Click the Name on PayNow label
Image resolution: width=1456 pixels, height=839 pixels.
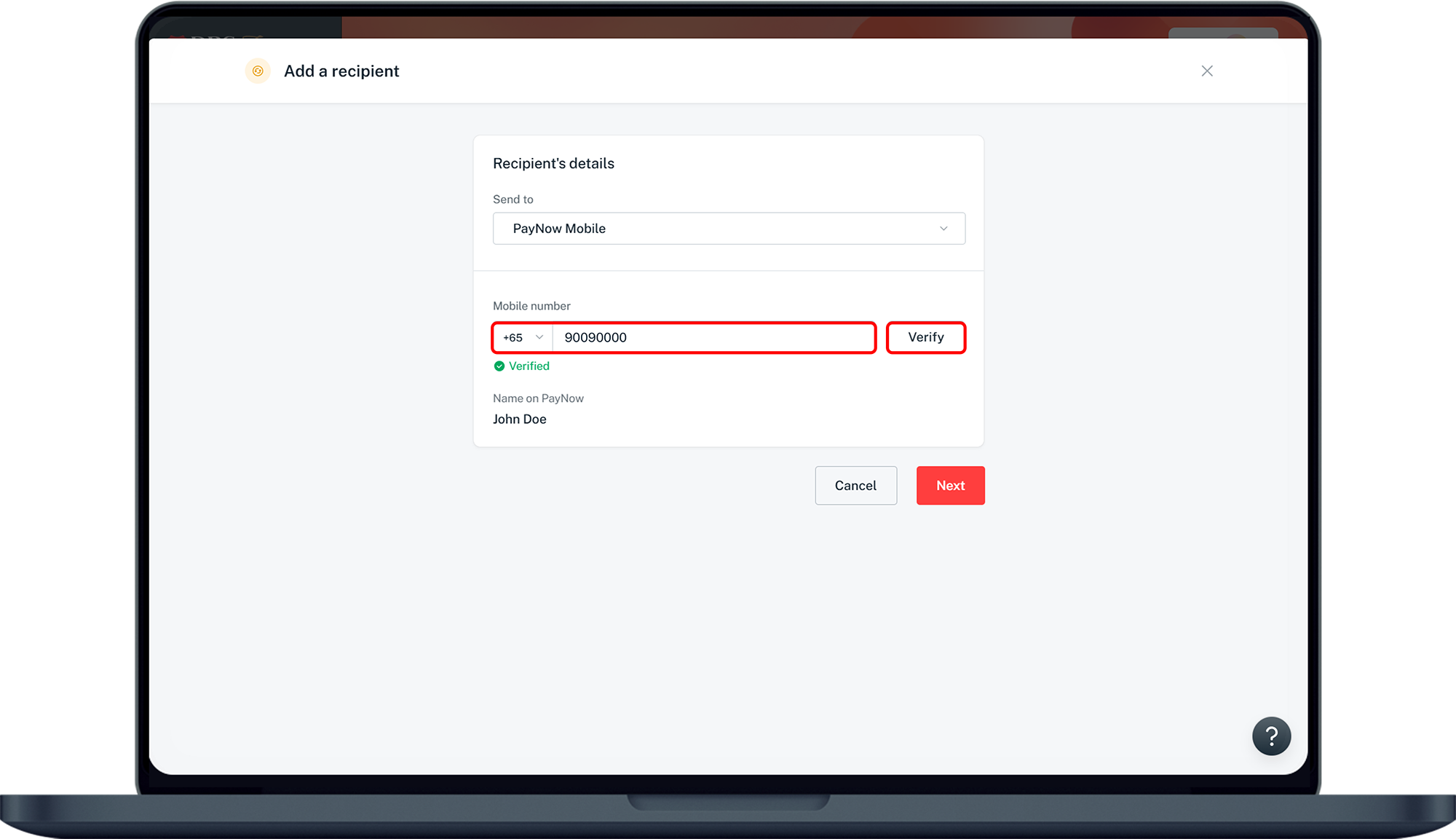(x=538, y=398)
